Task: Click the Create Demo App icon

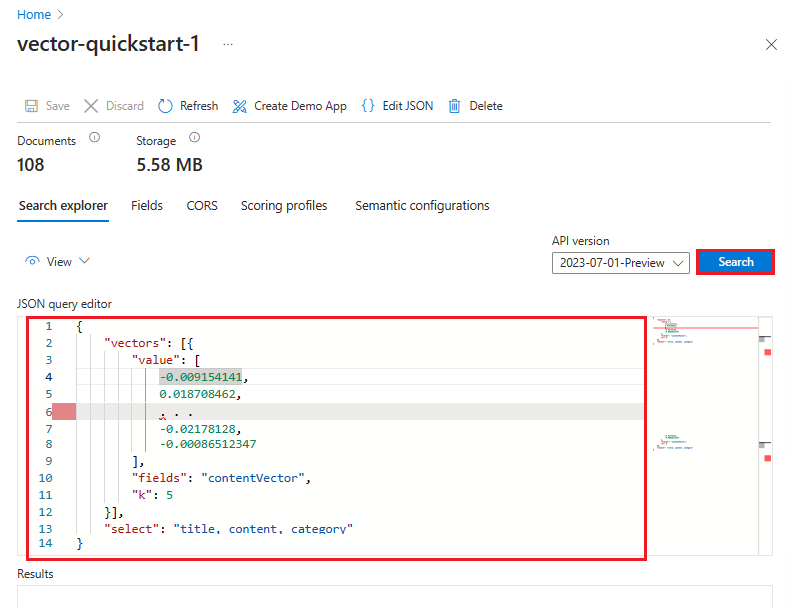Action: 240,106
